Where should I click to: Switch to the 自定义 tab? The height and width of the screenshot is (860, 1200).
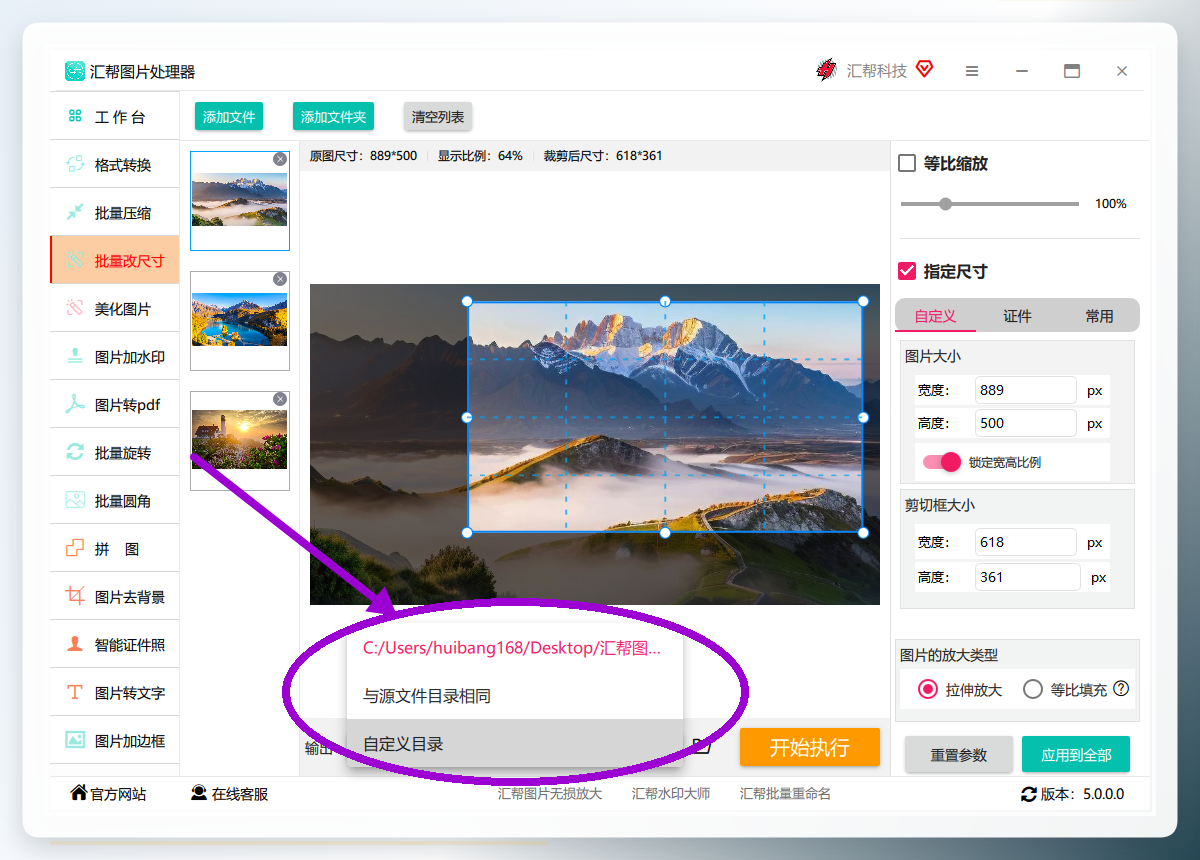tap(935, 315)
